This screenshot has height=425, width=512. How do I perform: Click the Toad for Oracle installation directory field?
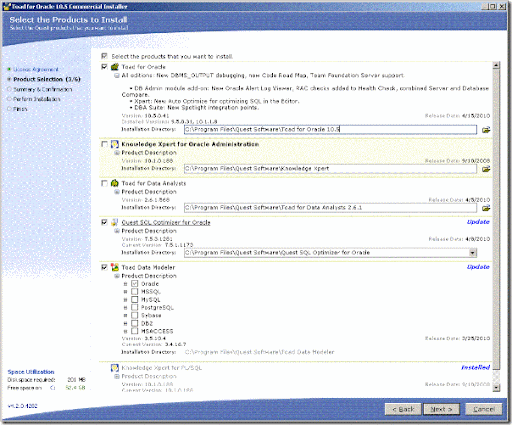click(330, 129)
